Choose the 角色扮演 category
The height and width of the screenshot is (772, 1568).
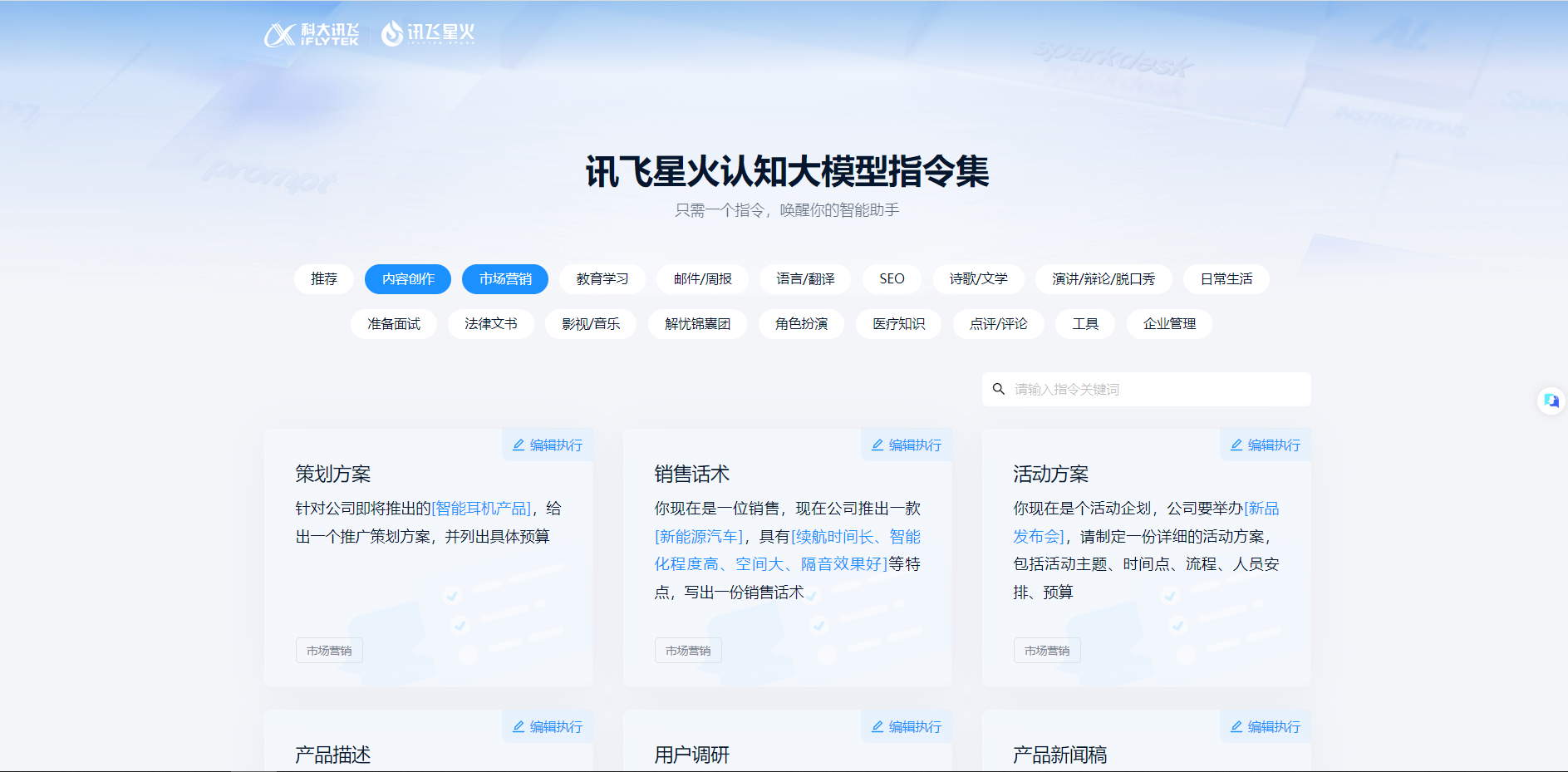[802, 324]
